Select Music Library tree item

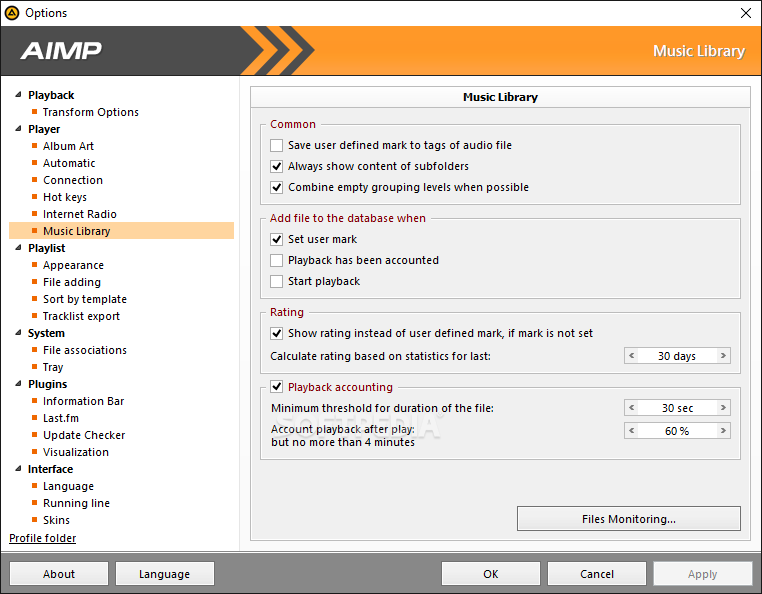click(121, 231)
